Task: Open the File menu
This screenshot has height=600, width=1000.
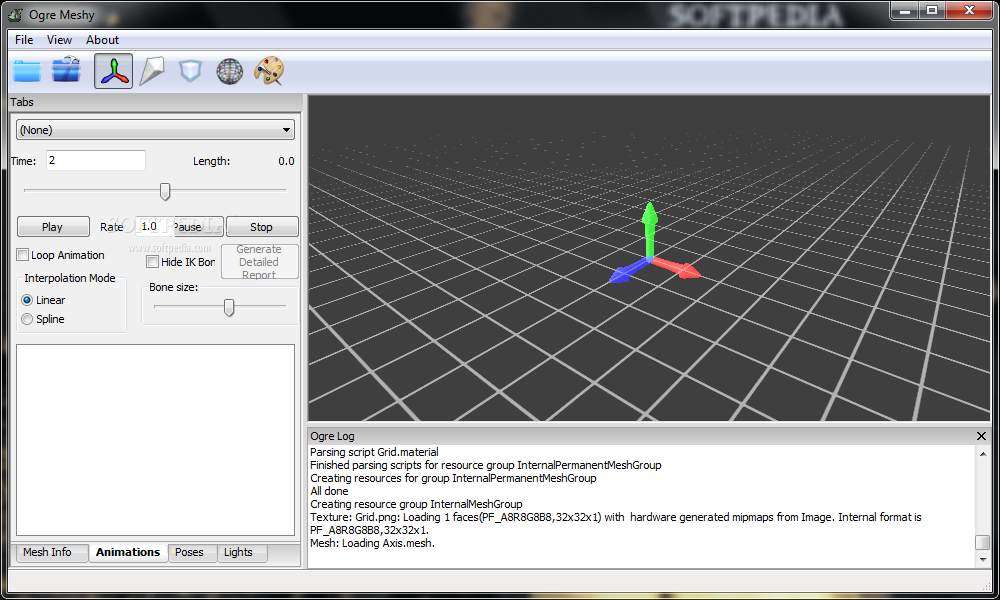Action: pyautogui.click(x=24, y=40)
